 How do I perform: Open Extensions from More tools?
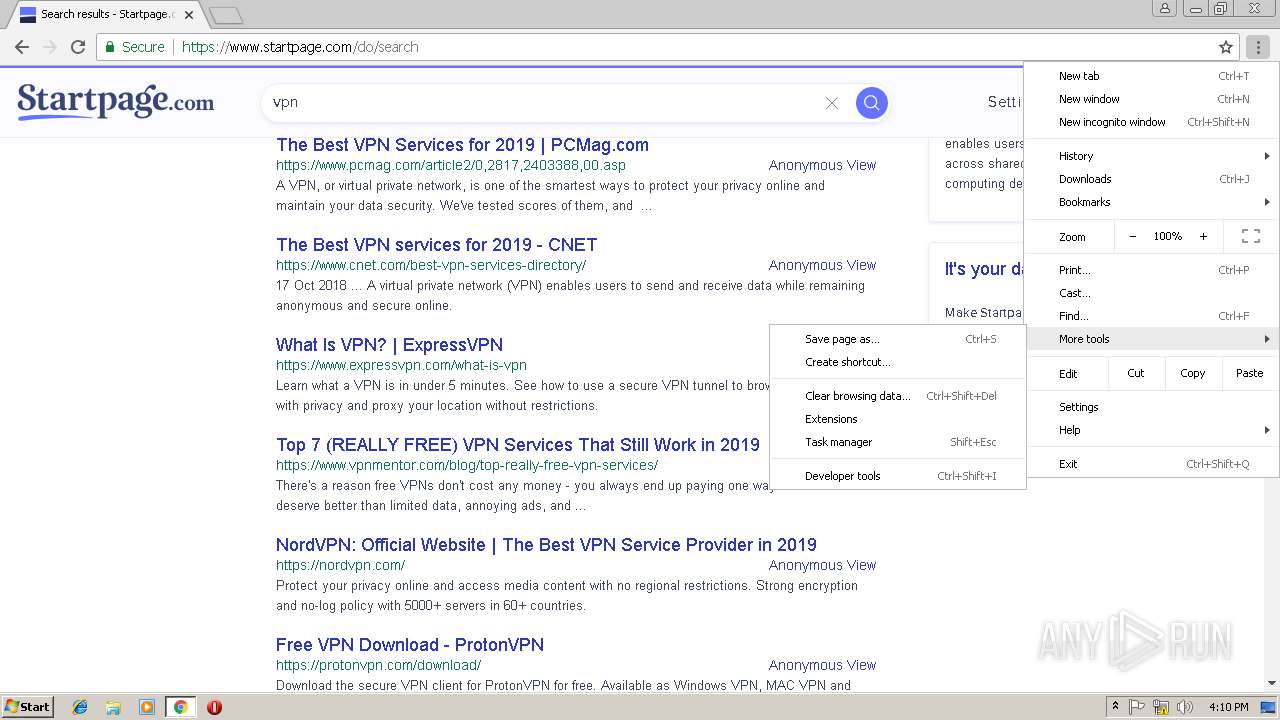(x=898, y=419)
